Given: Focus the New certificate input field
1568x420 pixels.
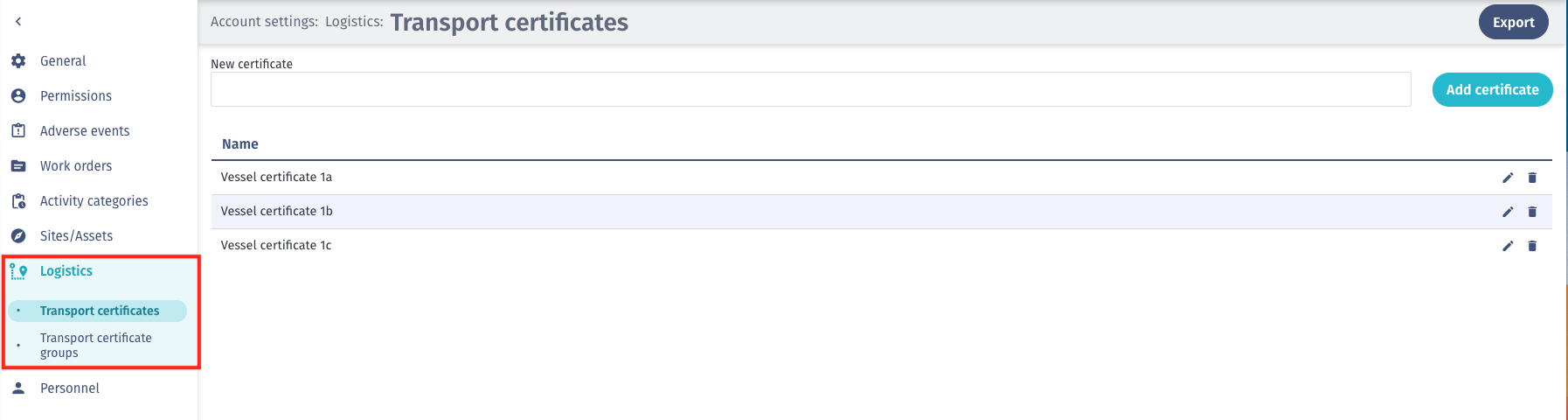Looking at the screenshot, I should [811, 89].
